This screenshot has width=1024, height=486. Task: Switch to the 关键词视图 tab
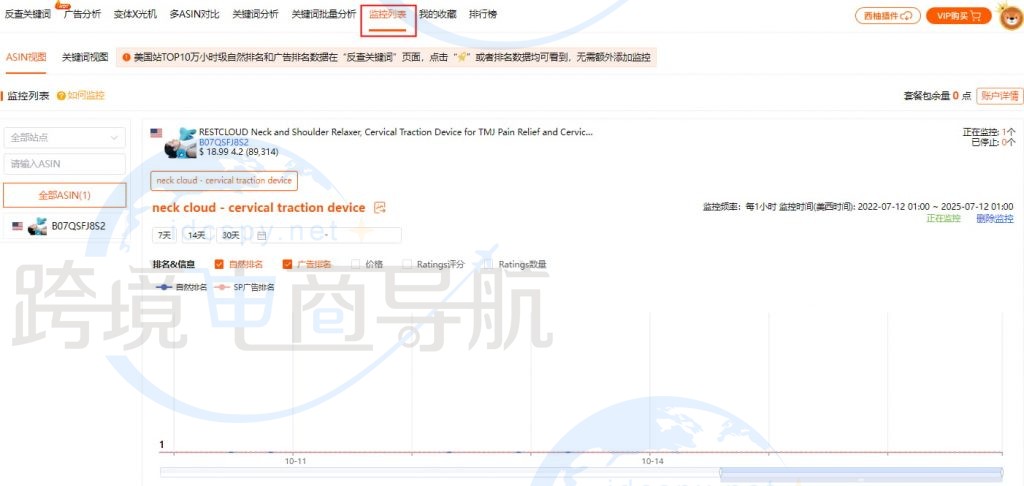[85, 57]
